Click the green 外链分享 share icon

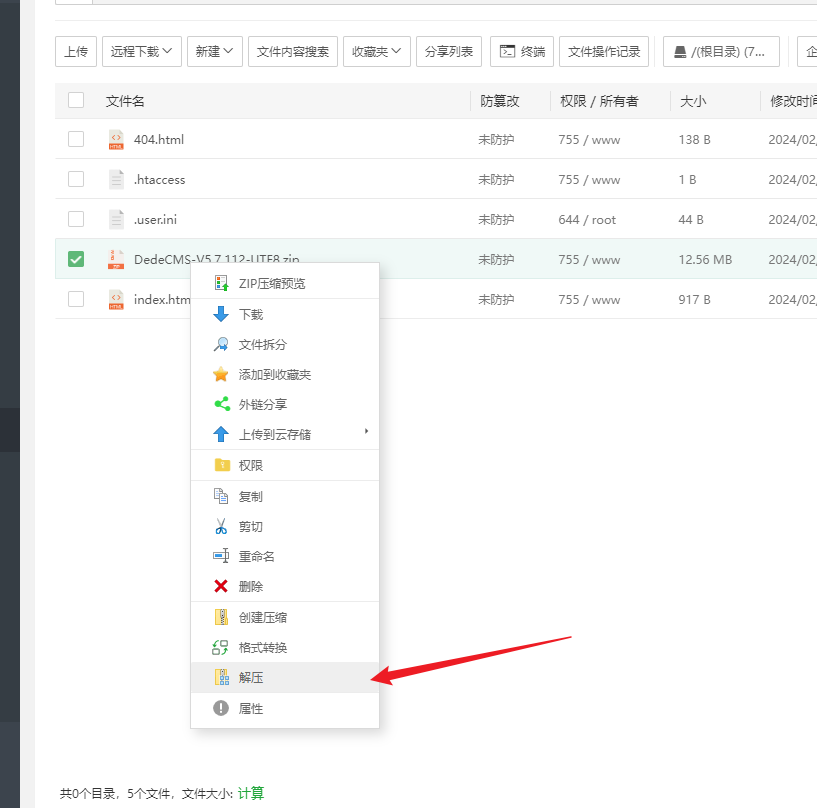point(221,404)
